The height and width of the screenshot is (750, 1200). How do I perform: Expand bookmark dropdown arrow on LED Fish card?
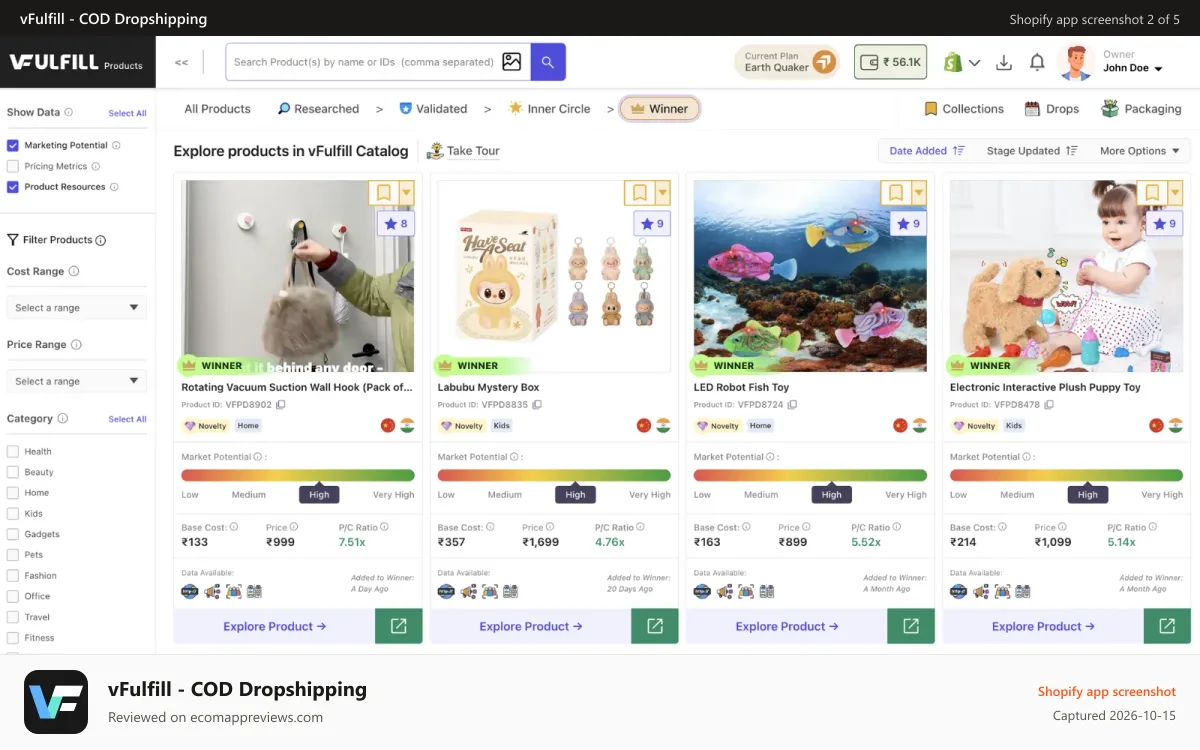click(x=918, y=192)
